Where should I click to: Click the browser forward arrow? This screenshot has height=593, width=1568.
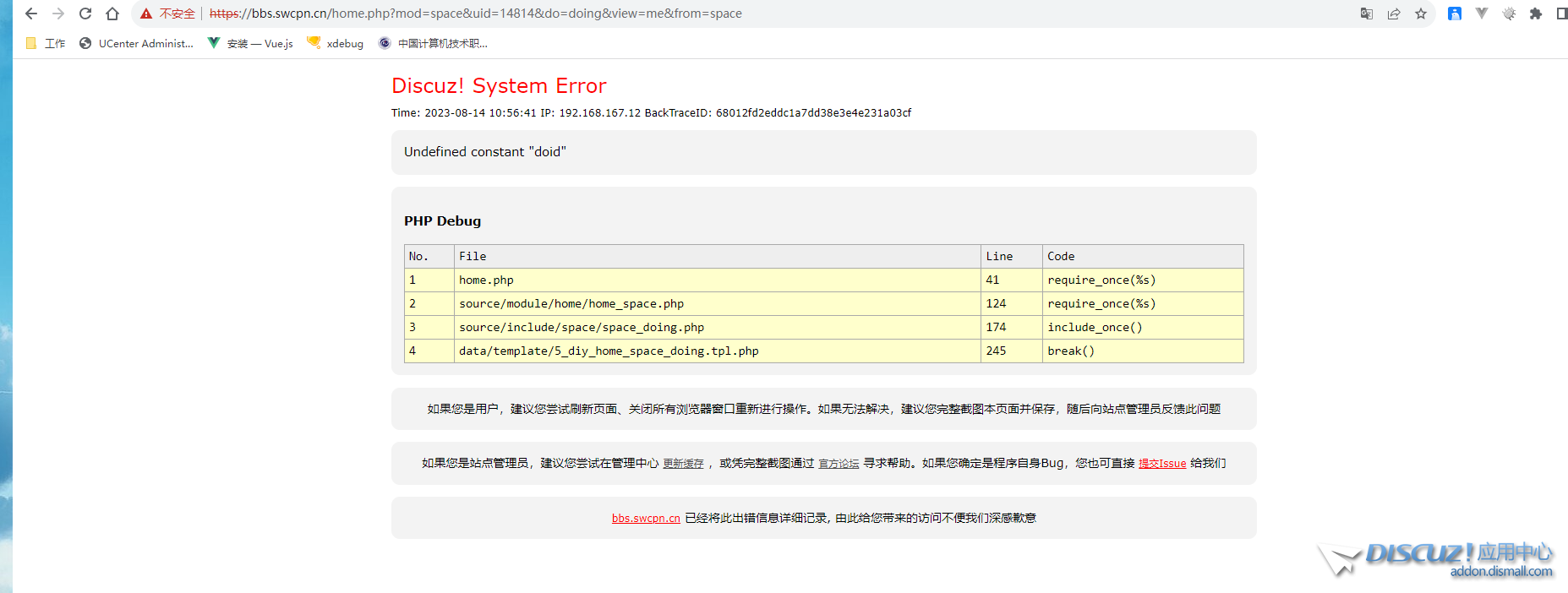click(x=58, y=14)
